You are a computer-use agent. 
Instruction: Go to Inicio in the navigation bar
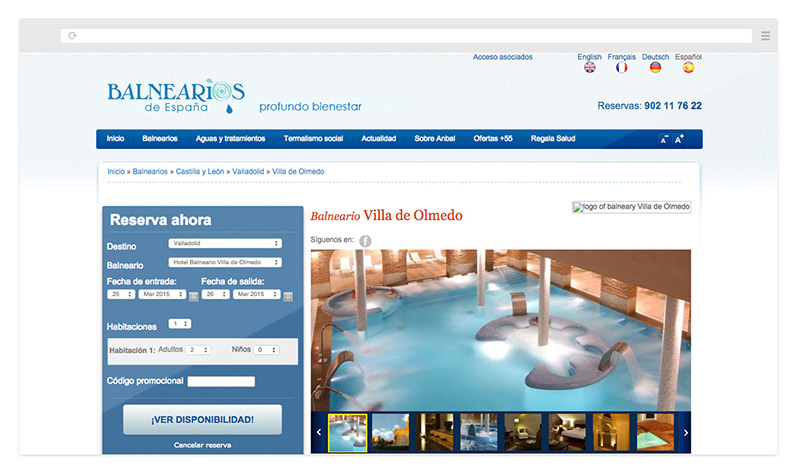[x=115, y=139]
